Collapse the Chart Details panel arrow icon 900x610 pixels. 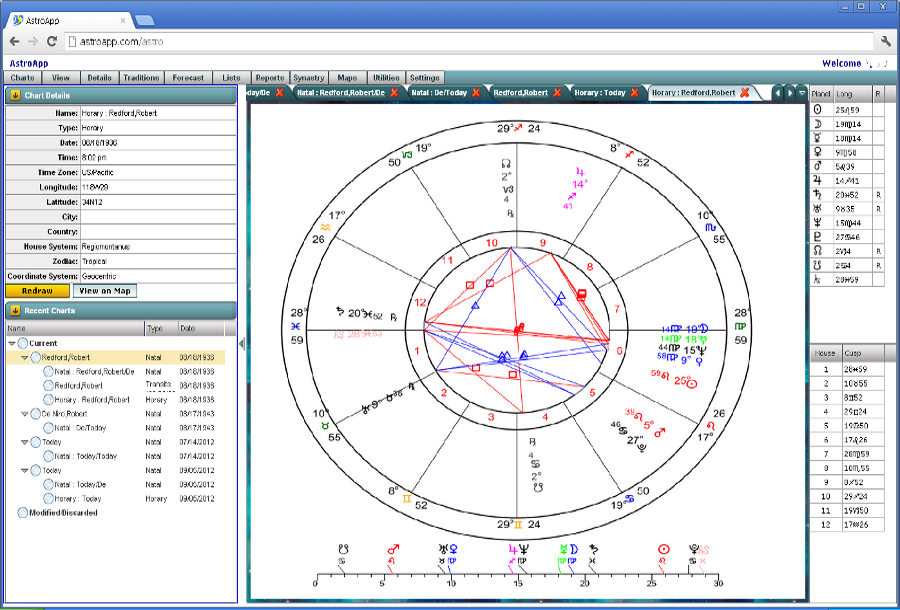click(x=15, y=95)
